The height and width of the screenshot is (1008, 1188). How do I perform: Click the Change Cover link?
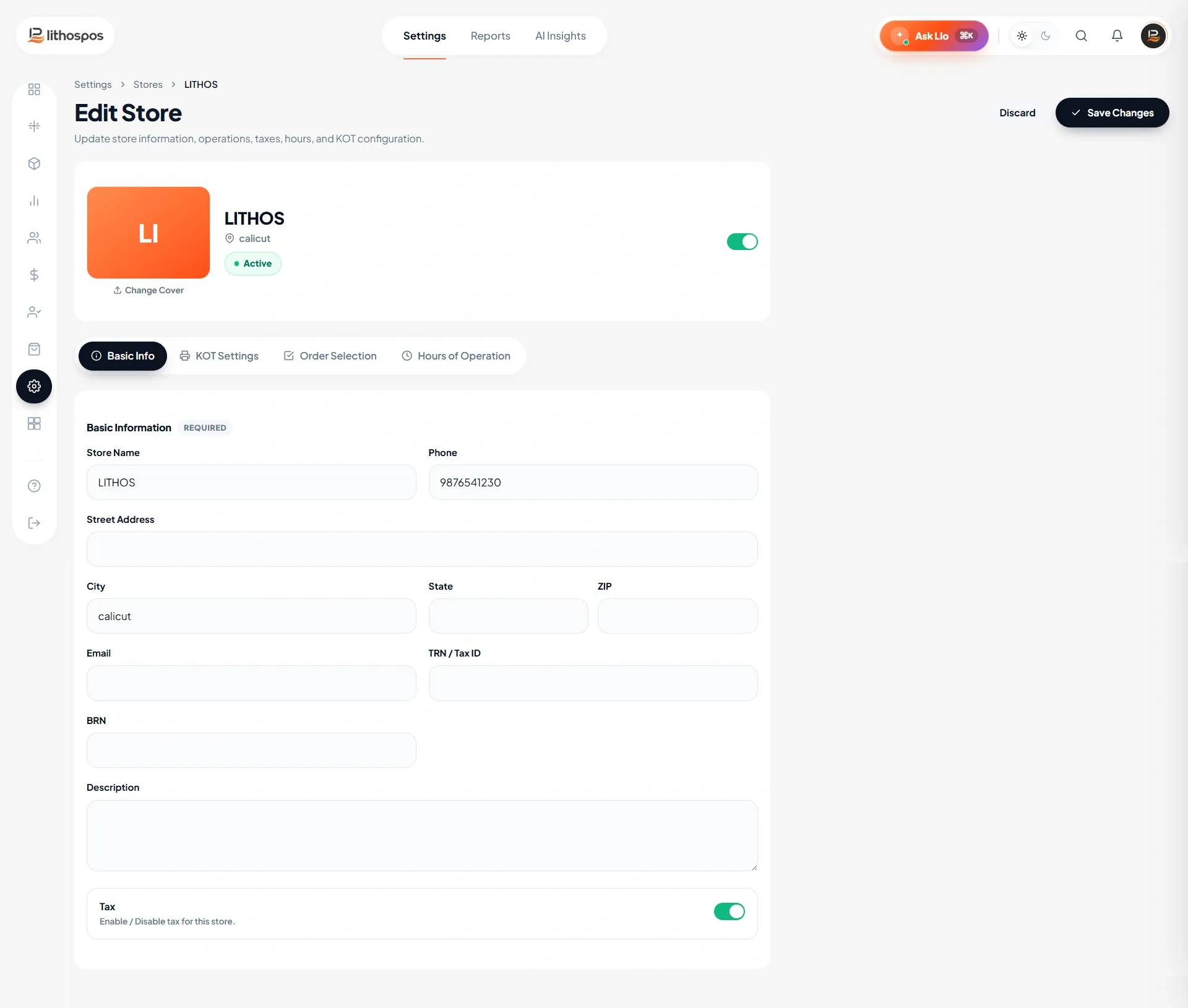click(148, 290)
